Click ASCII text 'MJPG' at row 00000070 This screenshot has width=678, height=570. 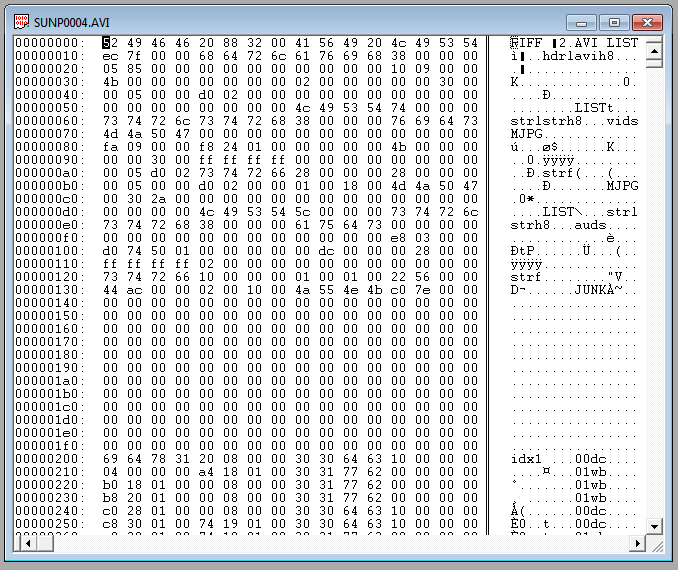pos(526,133)
